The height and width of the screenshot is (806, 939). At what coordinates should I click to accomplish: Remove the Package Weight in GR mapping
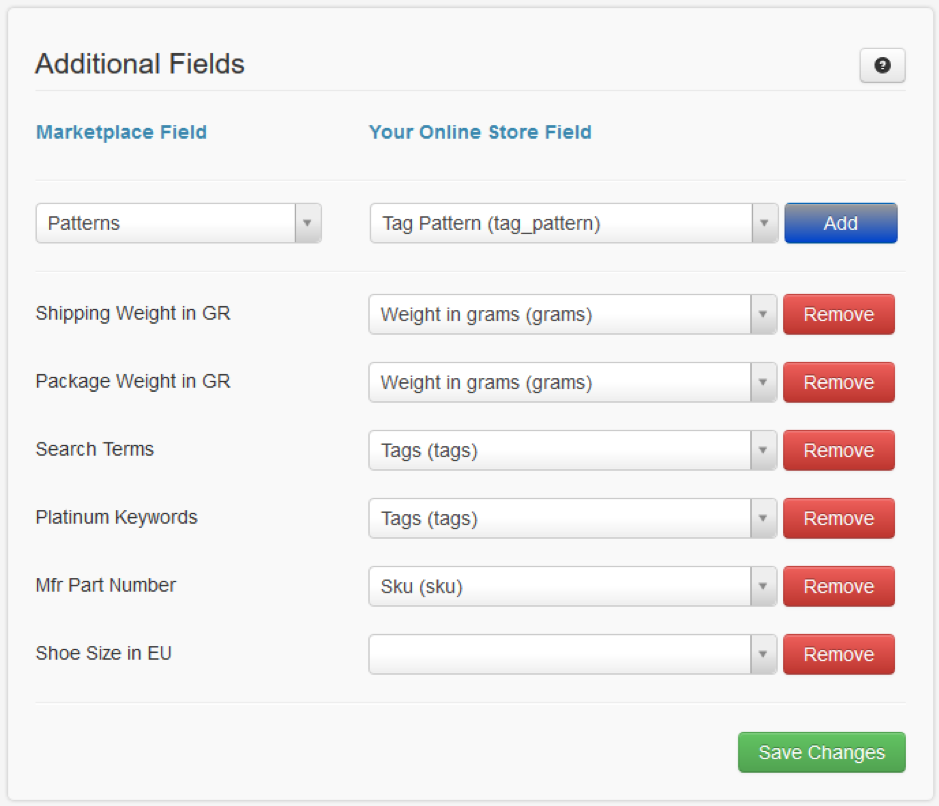point(838,383)
